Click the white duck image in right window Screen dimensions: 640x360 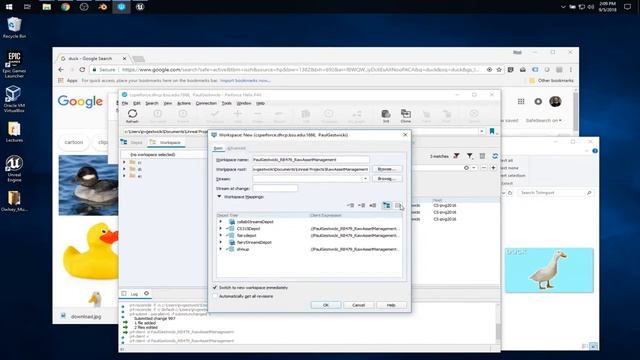coord(549,270)
